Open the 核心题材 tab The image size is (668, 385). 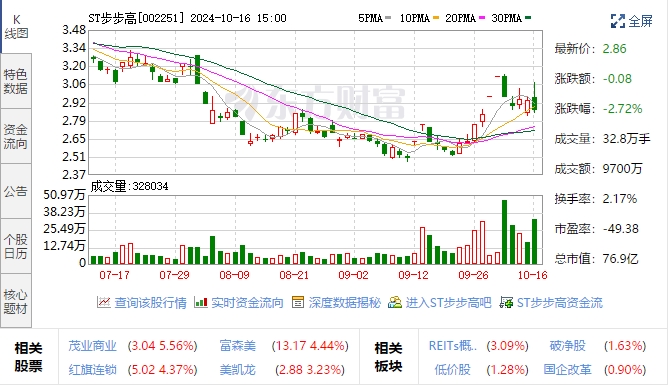16,301
